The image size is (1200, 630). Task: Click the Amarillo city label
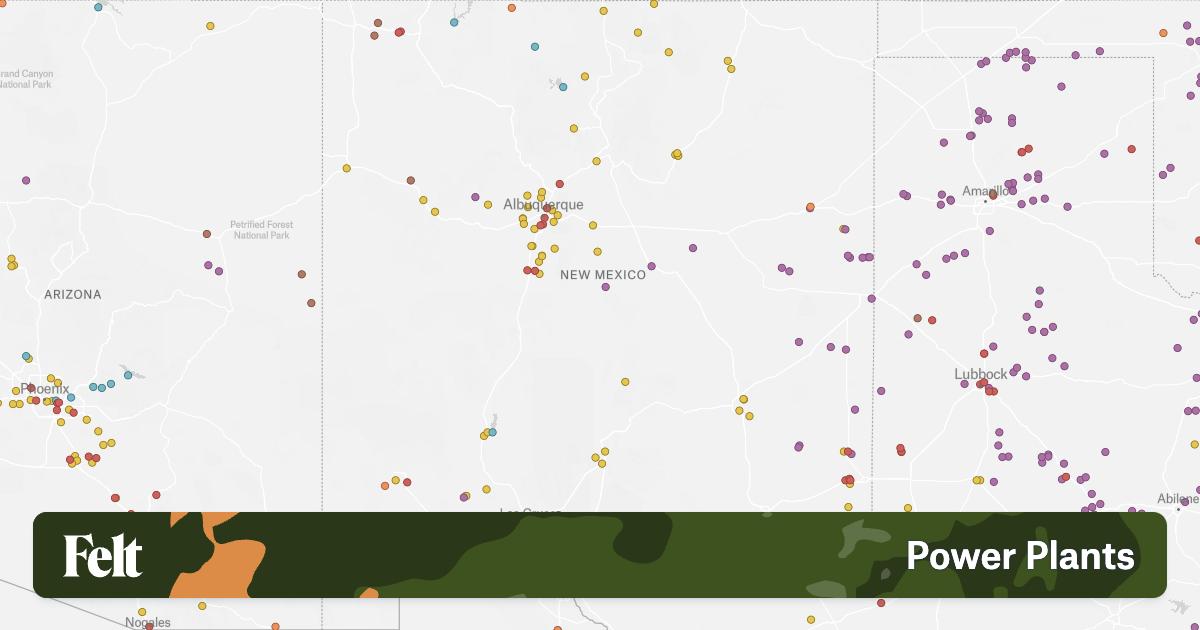tap(986, 190)
